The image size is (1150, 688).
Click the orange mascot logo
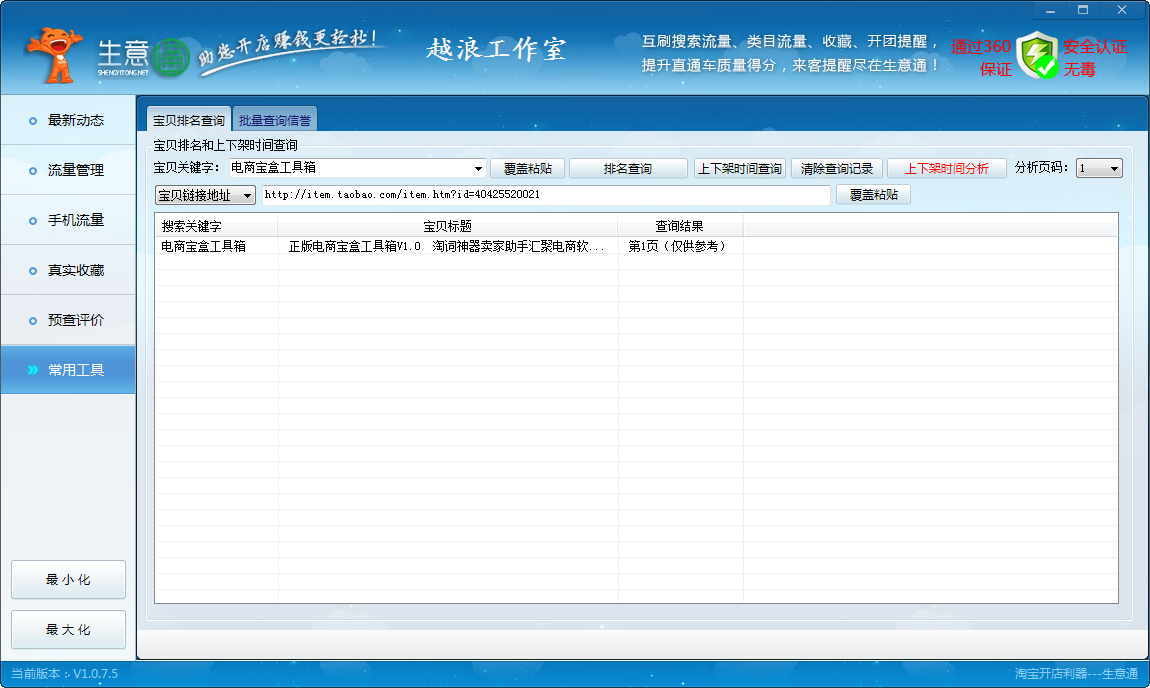[54, 55]
